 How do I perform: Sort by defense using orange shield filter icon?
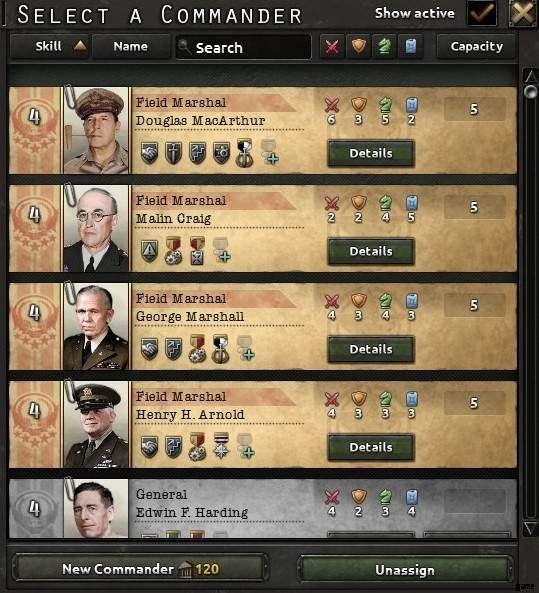pyautogui.click(x=359, y=47)
